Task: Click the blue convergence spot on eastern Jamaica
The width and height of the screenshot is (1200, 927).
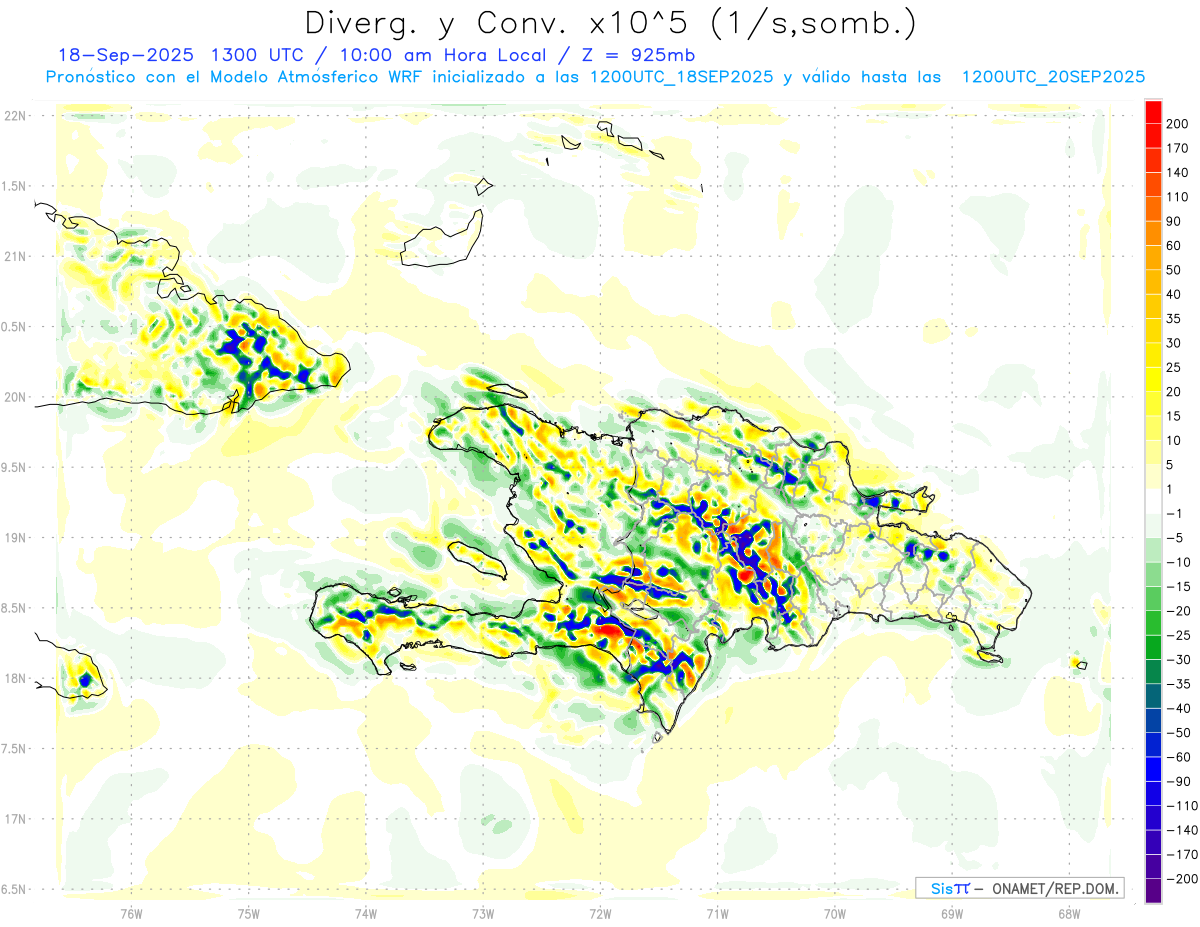Action: tap(85, 679)
